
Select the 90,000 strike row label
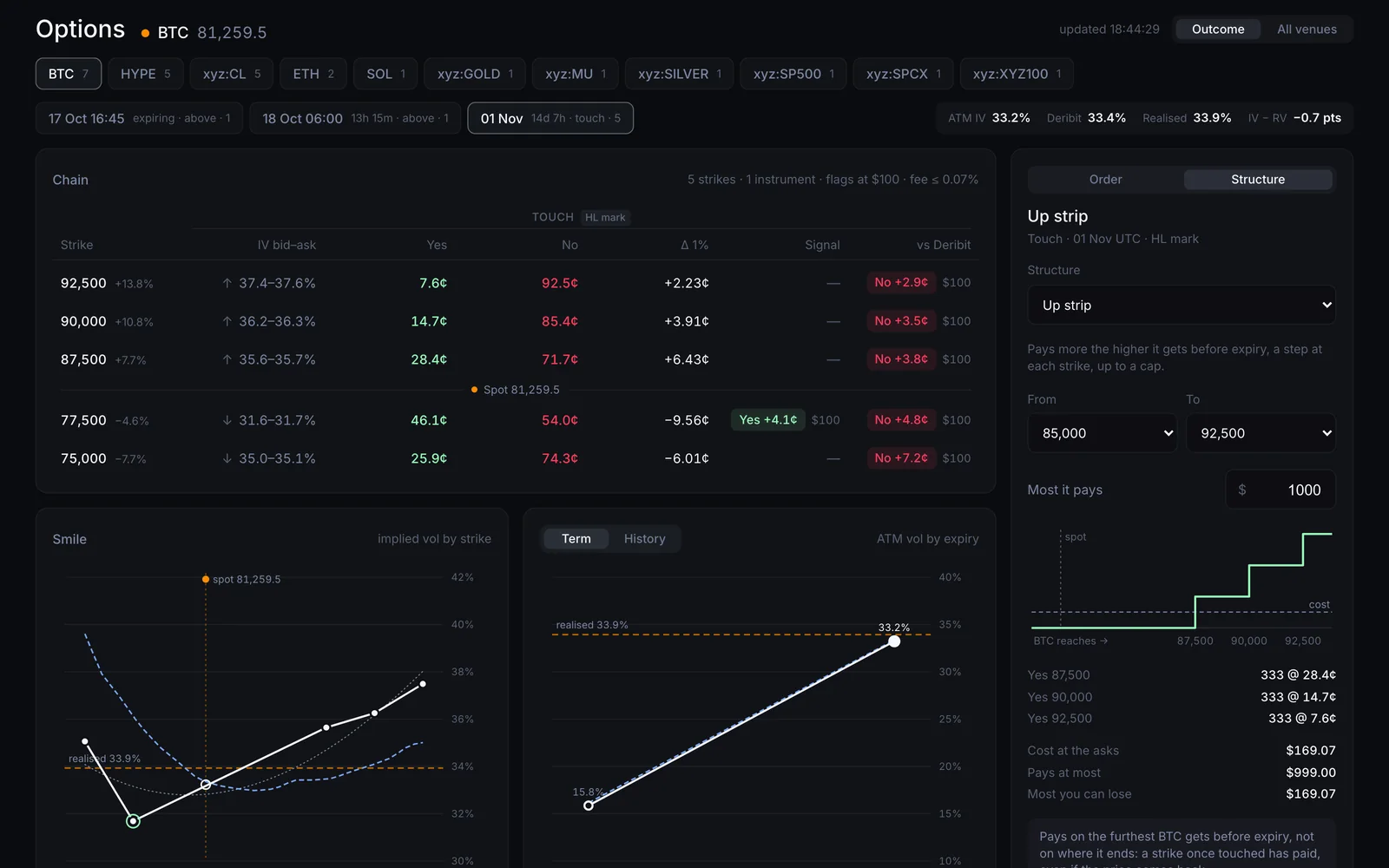click(x=83, y=321)
